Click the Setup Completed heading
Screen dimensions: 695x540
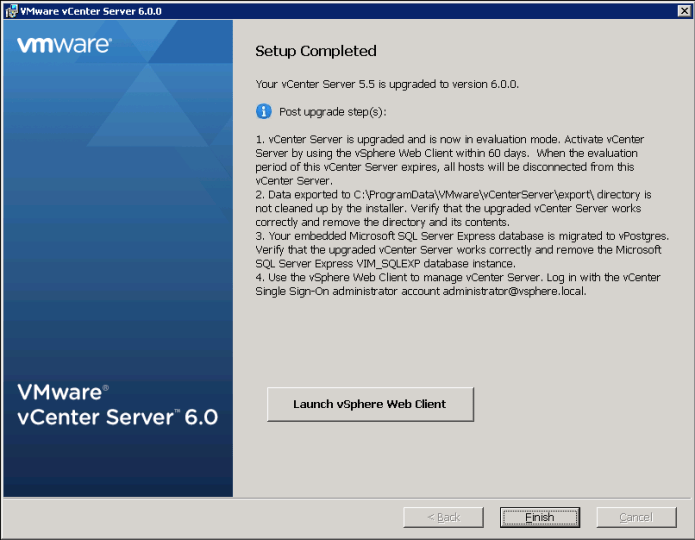click(x=315, y=51)
